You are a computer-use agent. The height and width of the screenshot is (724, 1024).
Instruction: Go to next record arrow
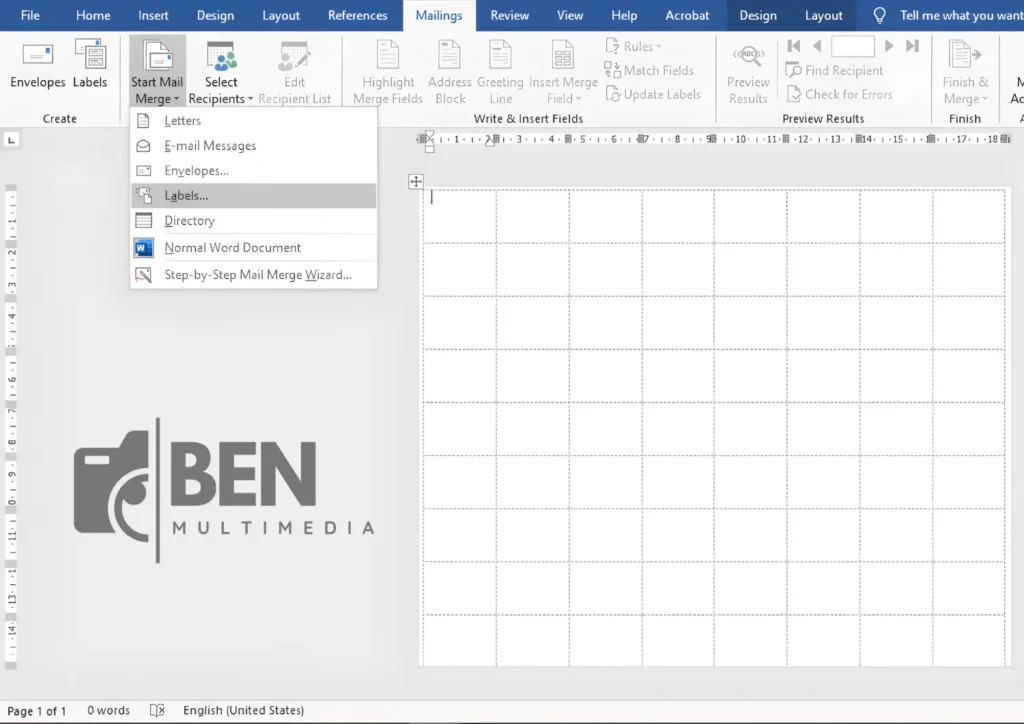tap(889, 46)
